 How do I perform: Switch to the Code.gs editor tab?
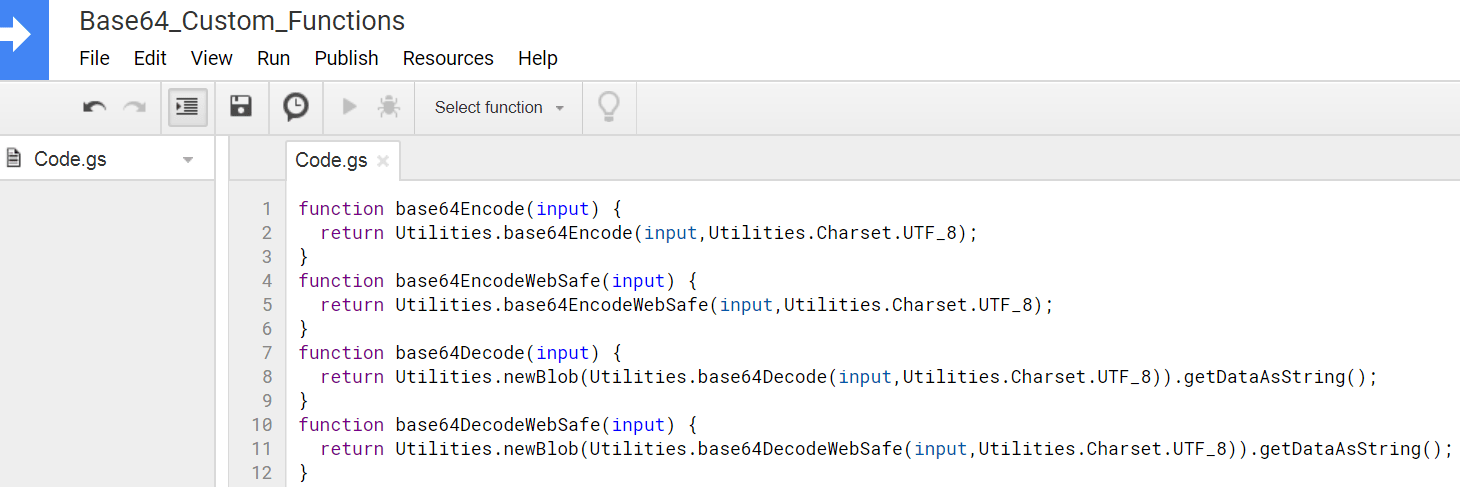click(331, 160)
